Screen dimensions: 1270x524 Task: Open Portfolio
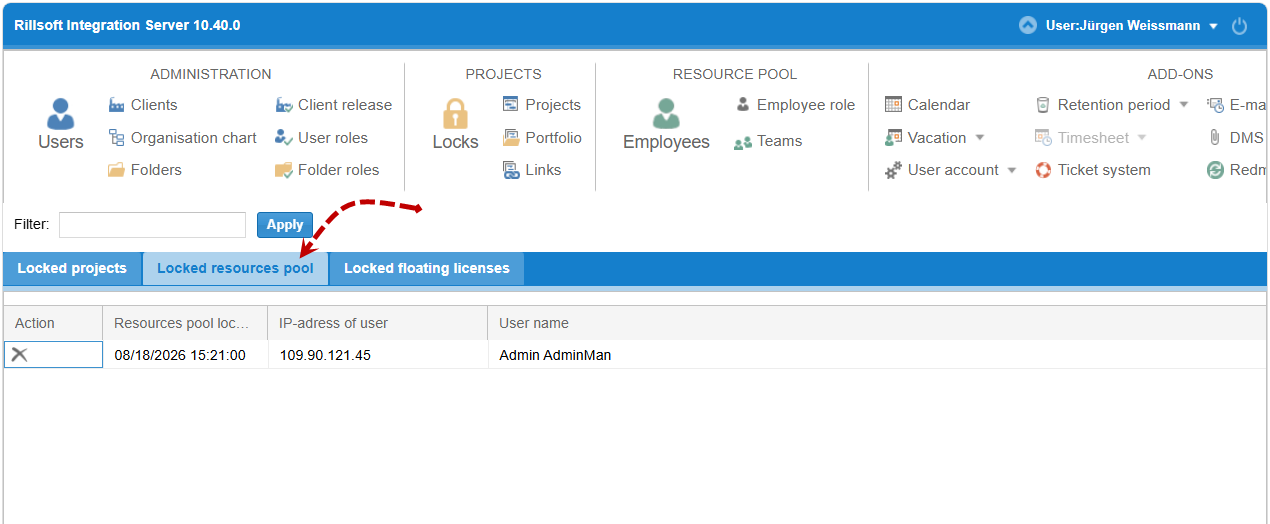(541, 138)
